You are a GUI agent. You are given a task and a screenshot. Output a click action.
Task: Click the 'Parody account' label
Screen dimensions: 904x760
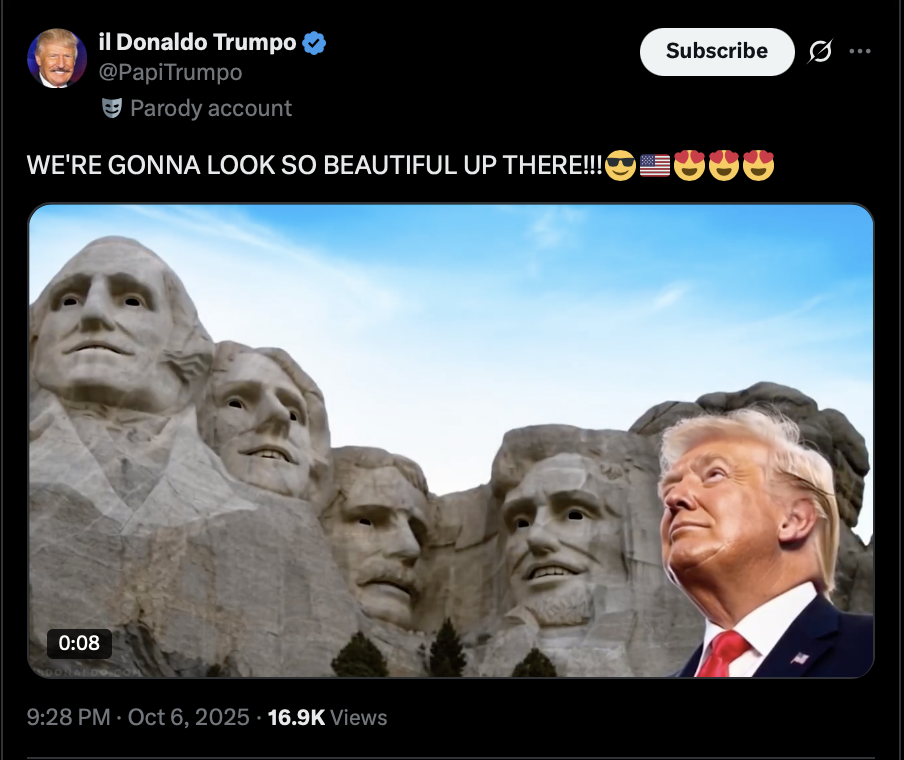coord(211,108)
